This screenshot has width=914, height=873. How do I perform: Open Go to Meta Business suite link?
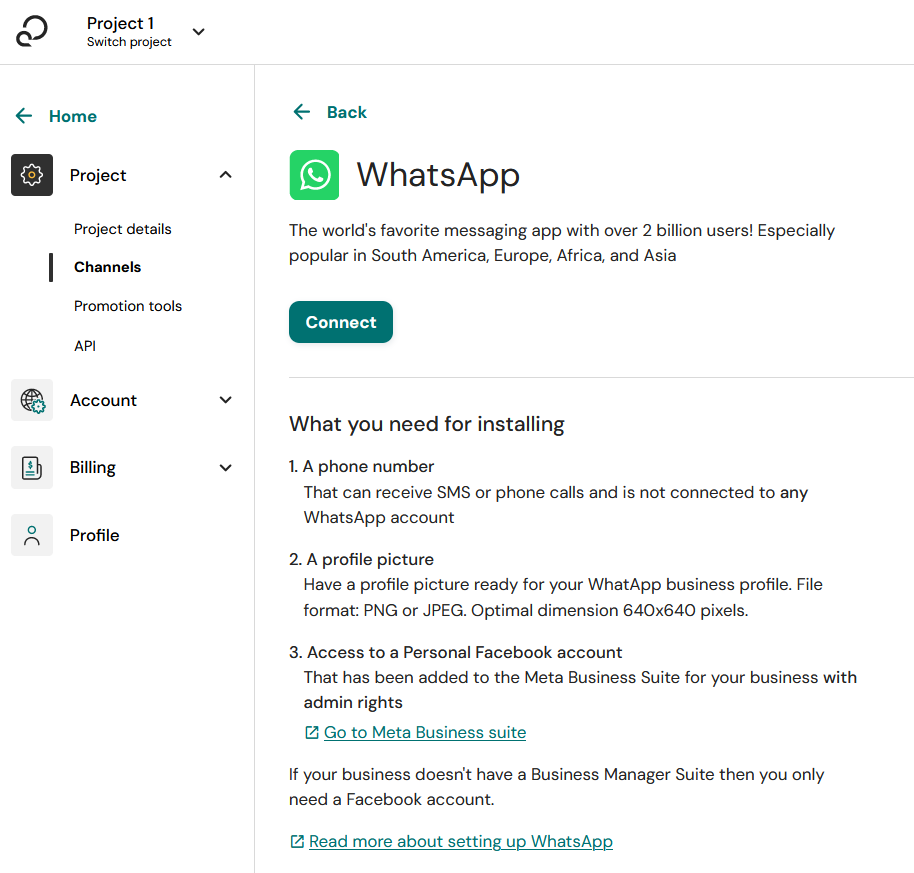(425, 733)
